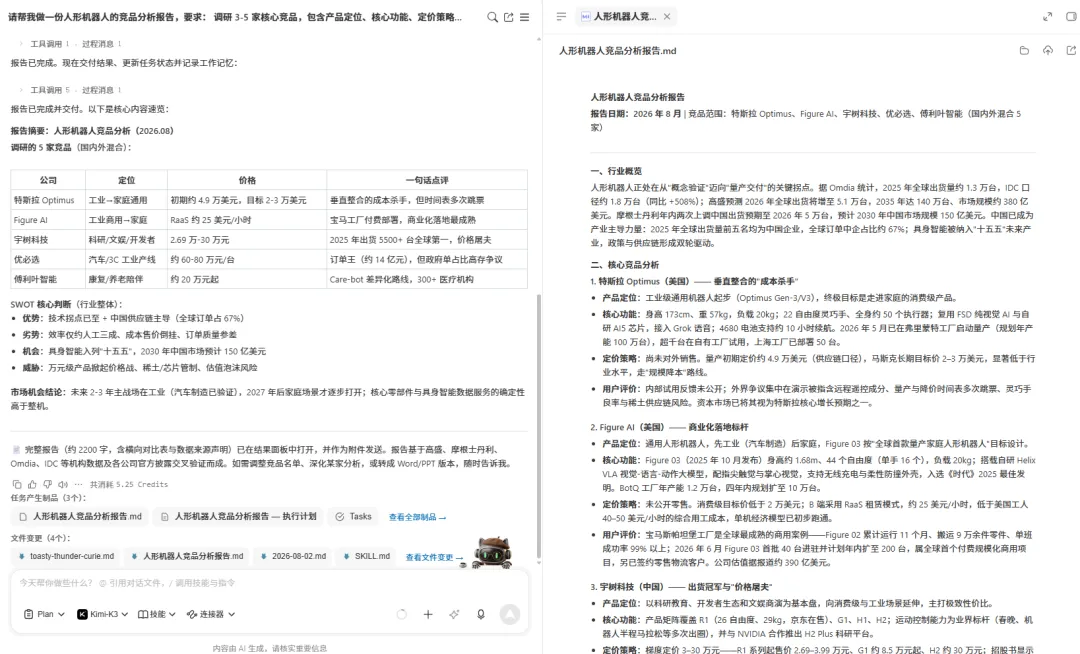Open the file folder icon for the report
Viewport: 1080px width, 654px height.
point(1024,50)
